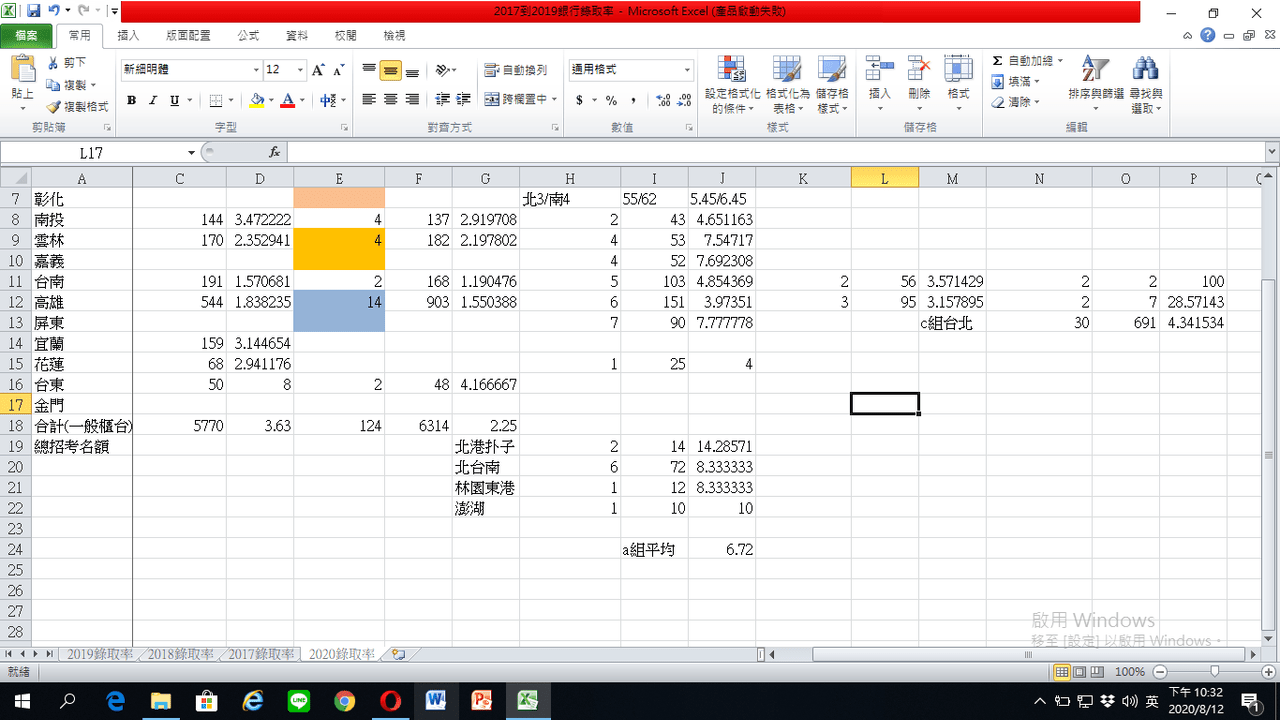Apply the red font color A
The width and height of the screenshot is (1280, 720).
(288, 100)
